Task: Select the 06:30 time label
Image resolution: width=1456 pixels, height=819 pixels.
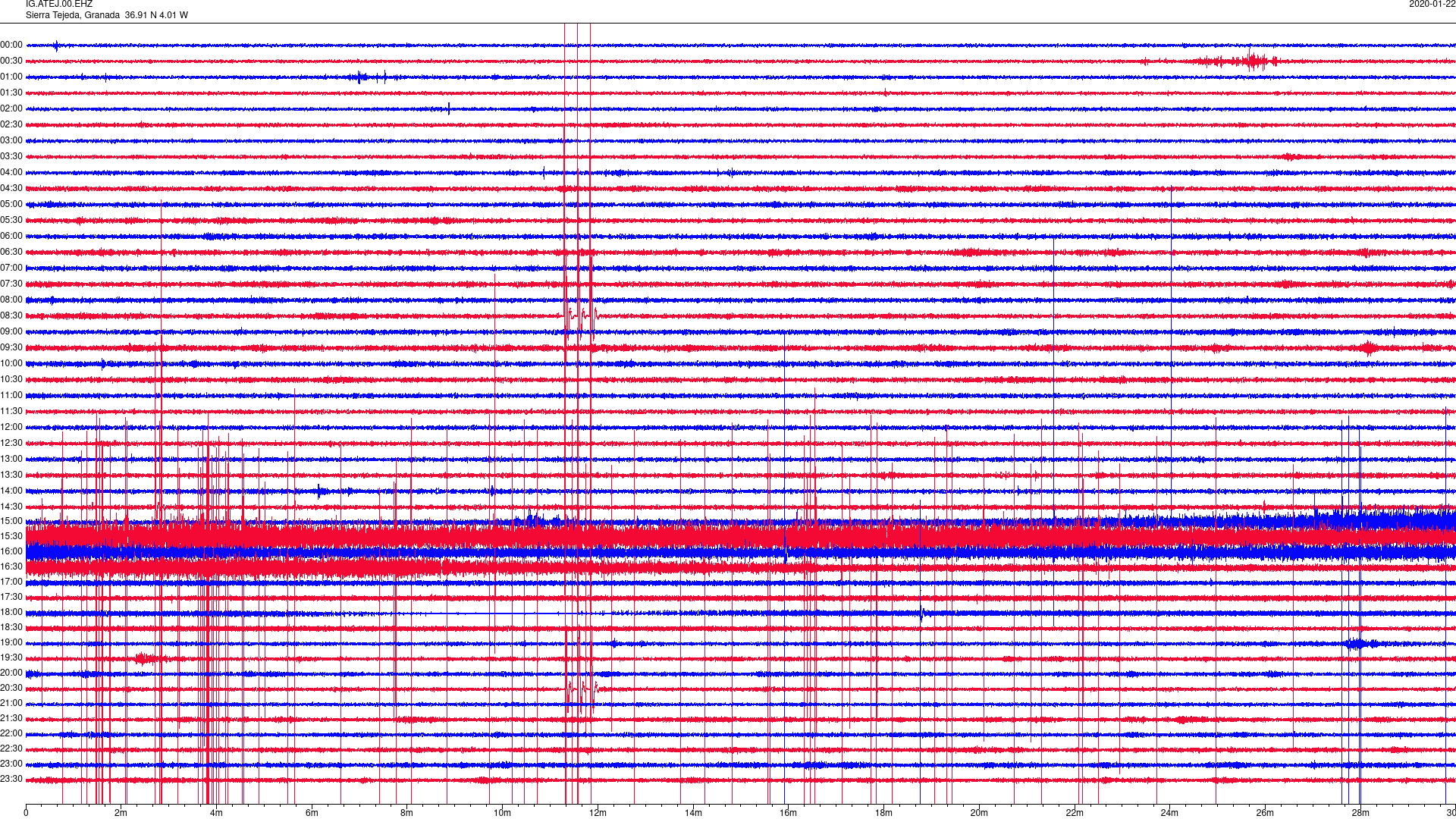Action: coord(11,252)
